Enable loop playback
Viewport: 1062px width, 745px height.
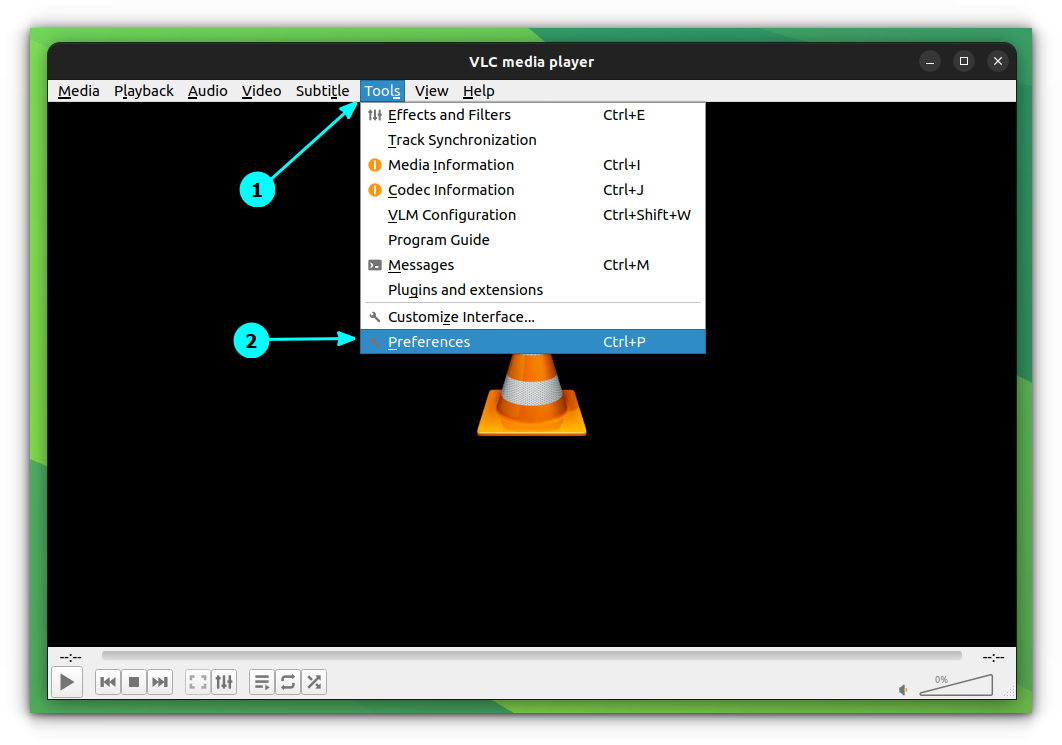click(x=288, y=681)
